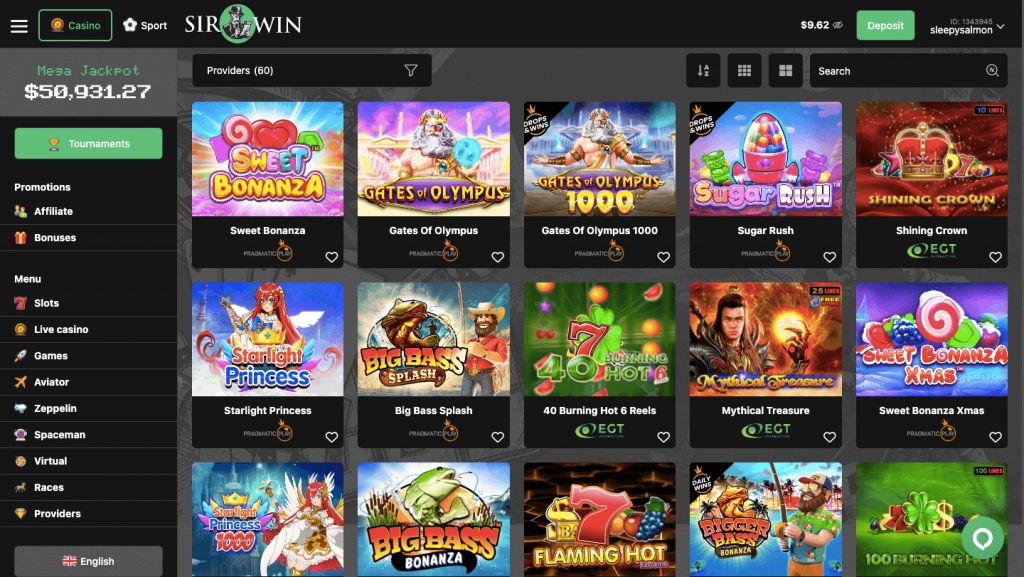Favorite Sweet Bonanza with the heart

(x=332, y=257)
